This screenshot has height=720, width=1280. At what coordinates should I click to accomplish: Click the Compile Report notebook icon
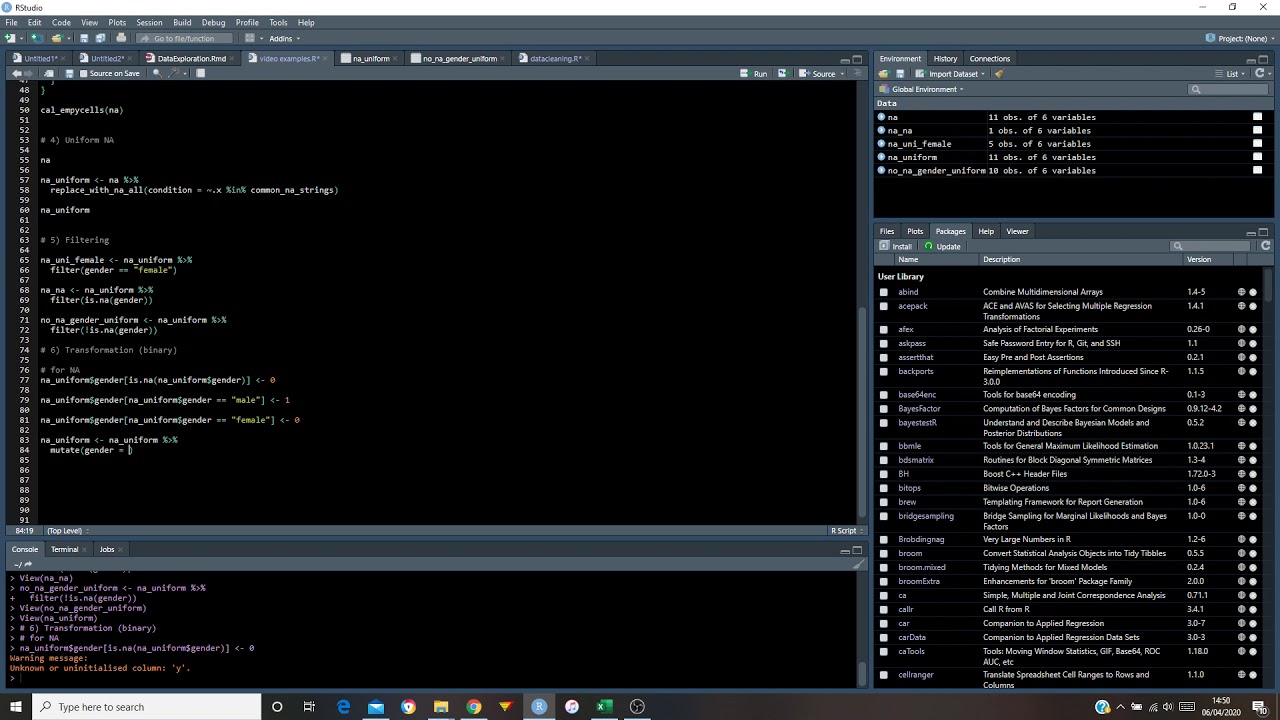coord(201,74)
